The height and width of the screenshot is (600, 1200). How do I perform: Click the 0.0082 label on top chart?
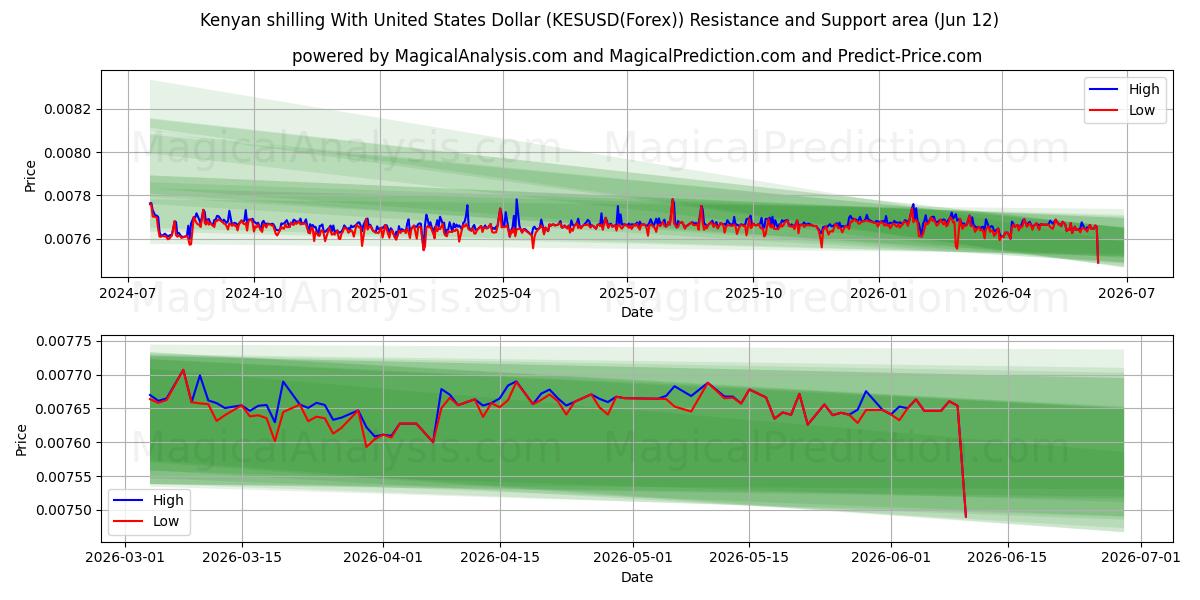[67, 109]
